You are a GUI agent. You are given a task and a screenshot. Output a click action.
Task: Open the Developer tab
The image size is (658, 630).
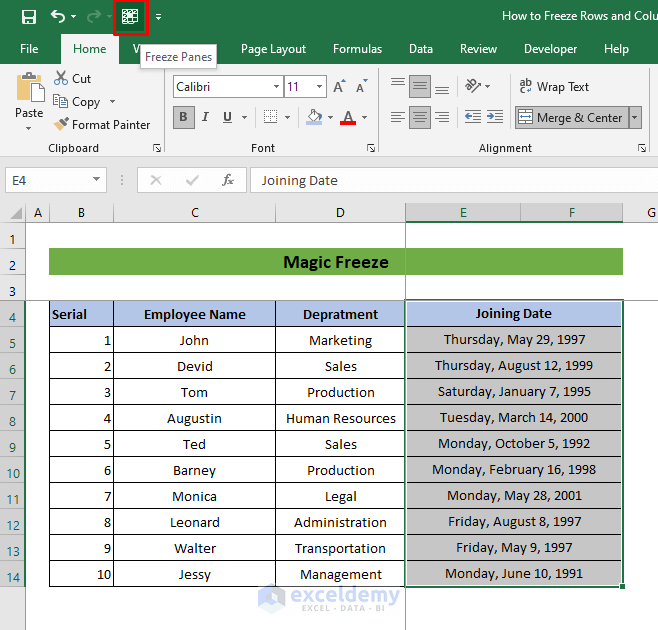pos(550,49)
